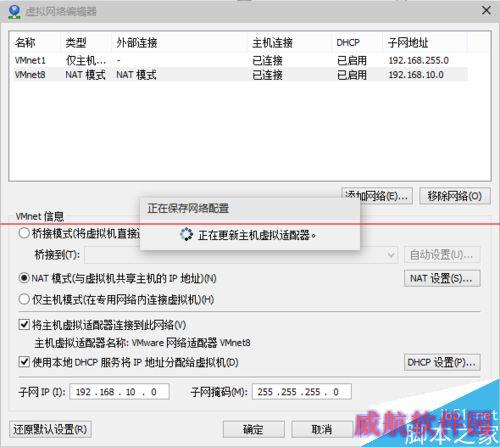Select the VMnet8 row
This screenshot has height=447, width=500.
(x=241, y=75)
